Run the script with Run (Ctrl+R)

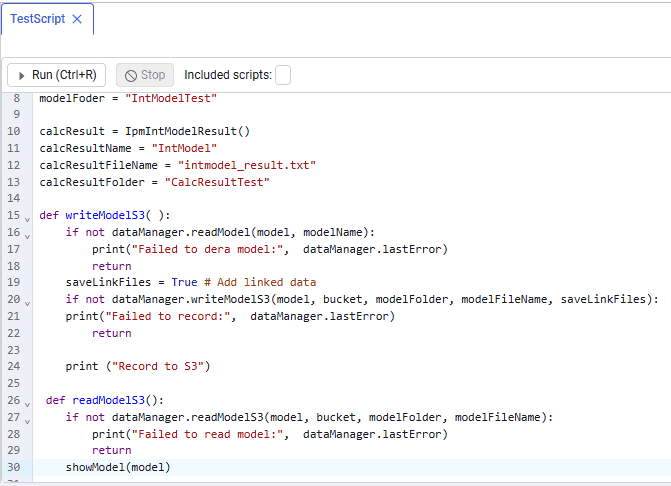[56, 75]
